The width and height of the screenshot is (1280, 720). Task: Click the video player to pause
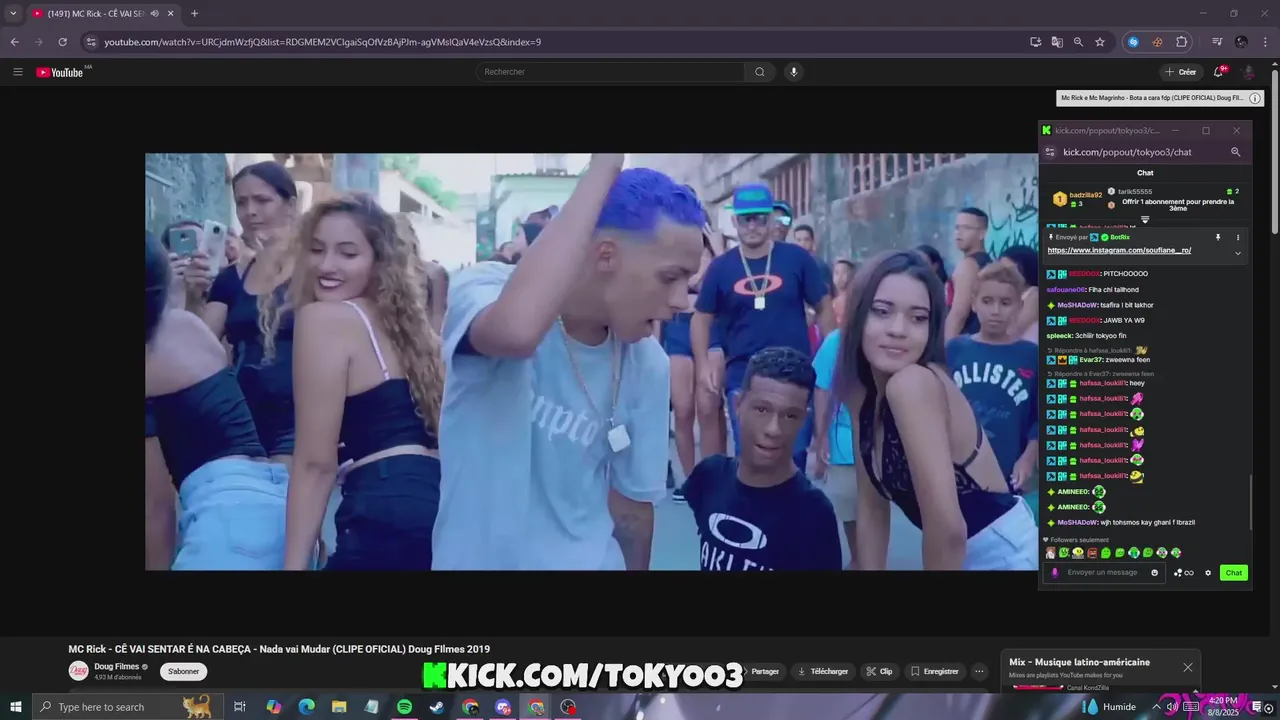coord(592,361)
